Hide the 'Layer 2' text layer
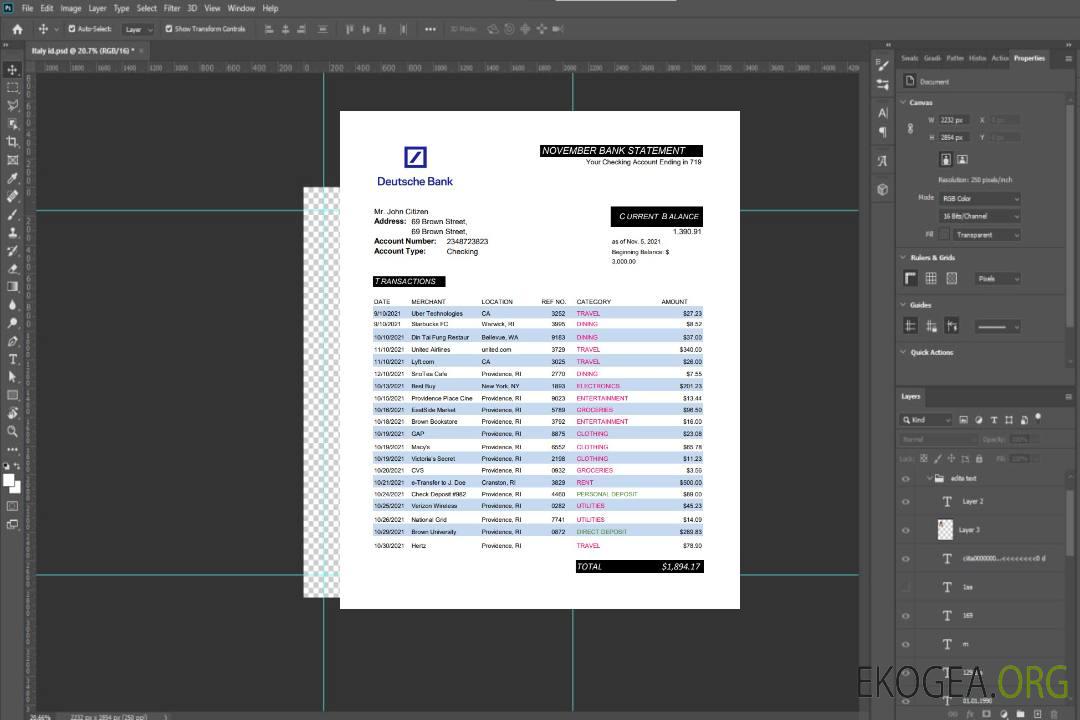The width and height of the screenshot is (1080, 720). pos(906,502)
